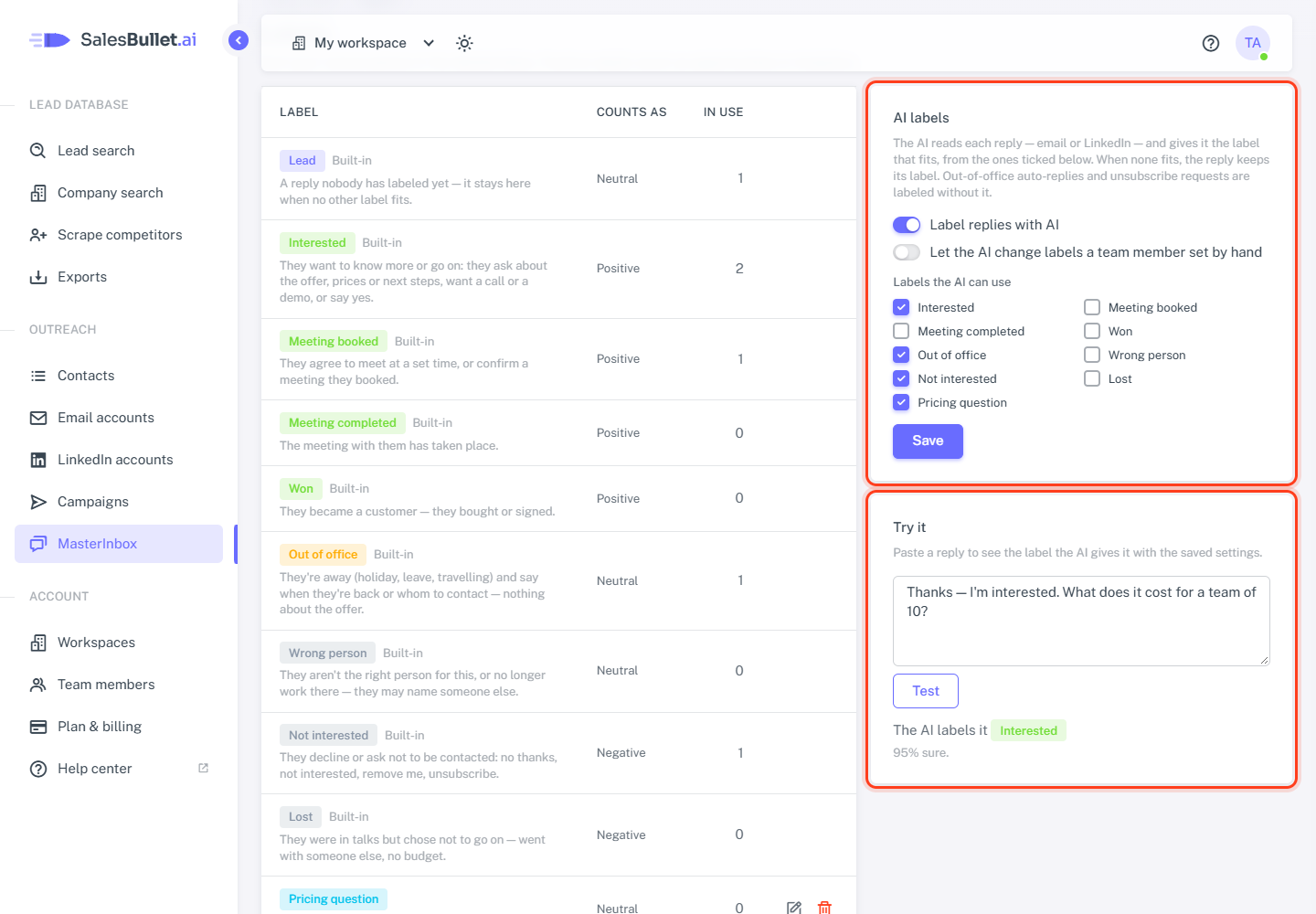Save the AI labels settings
The width and height of the screenshot is (1316, 914).
(x=928, y=441)
